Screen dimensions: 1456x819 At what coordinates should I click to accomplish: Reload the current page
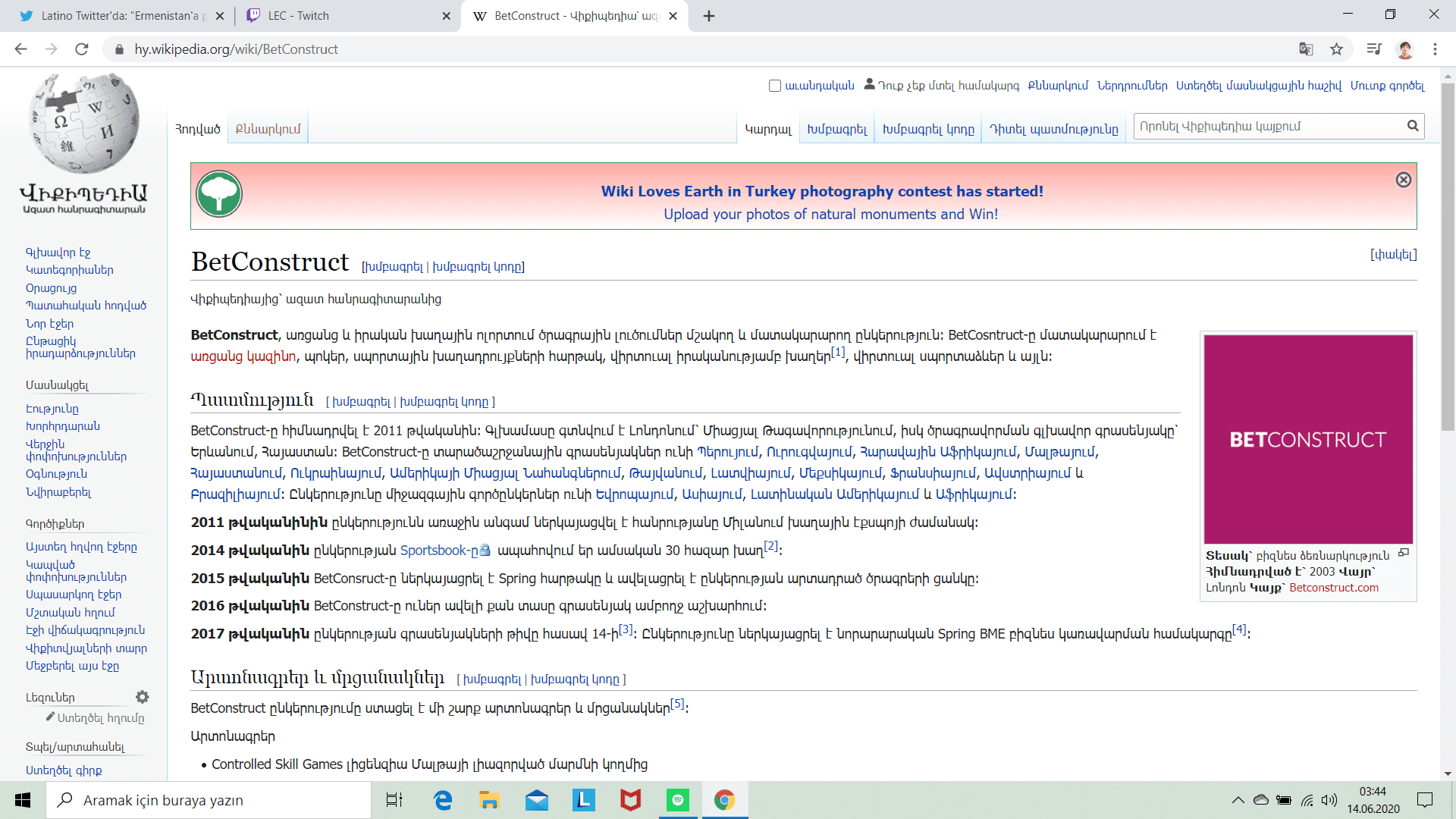point(82,49)
